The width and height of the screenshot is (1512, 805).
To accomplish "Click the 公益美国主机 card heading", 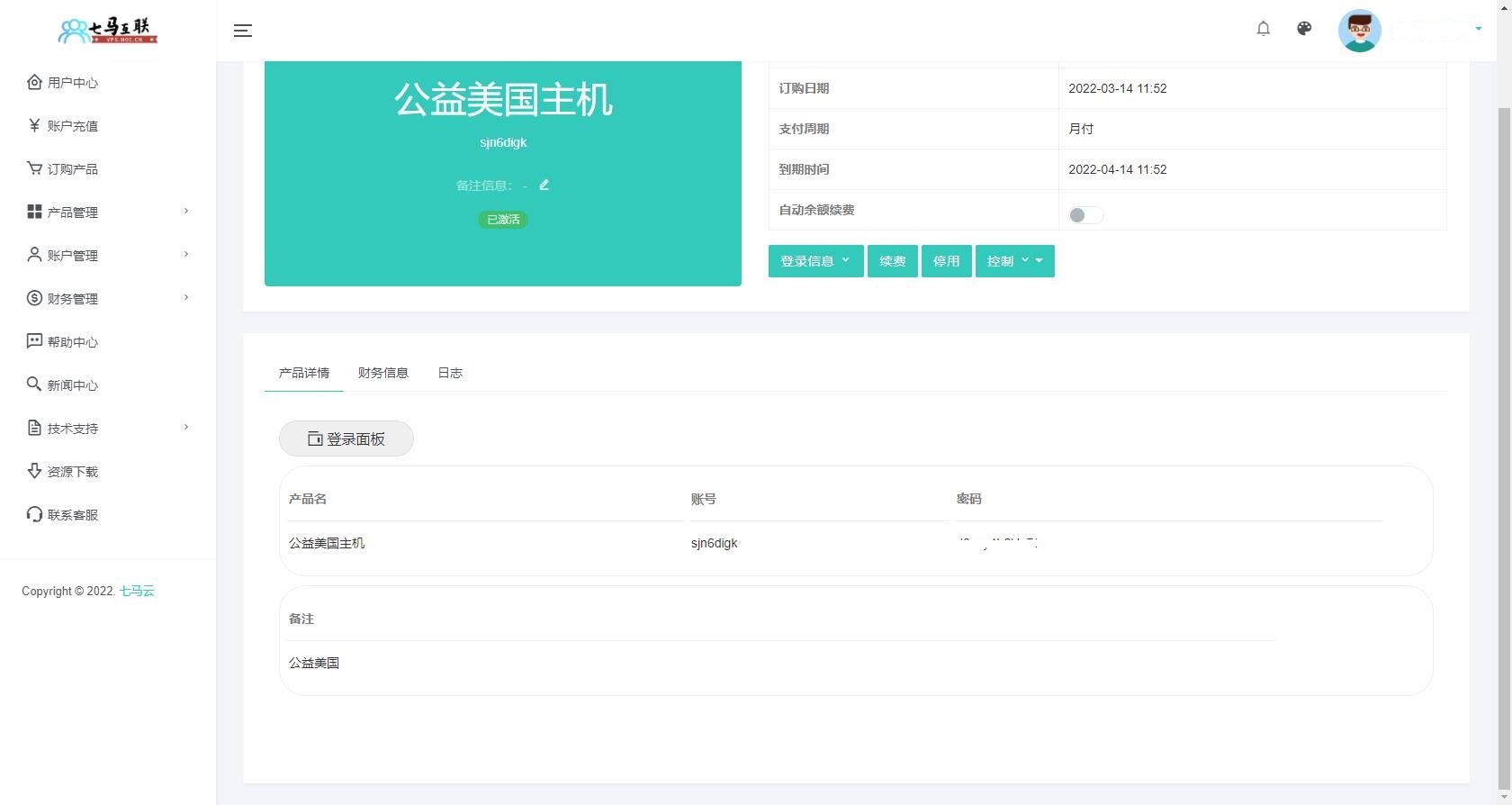I will (503, 99).
